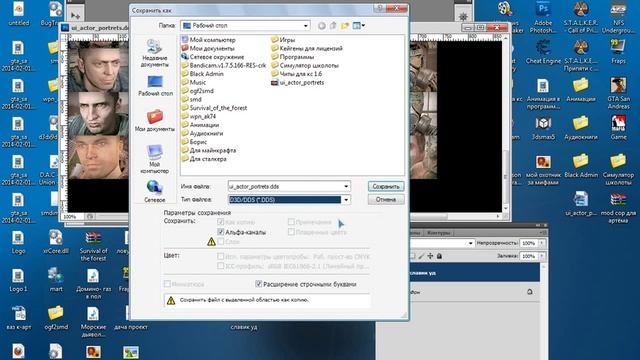Click the up one level folder icon
The width and height of the screenshot is (640, 360).
333,26
